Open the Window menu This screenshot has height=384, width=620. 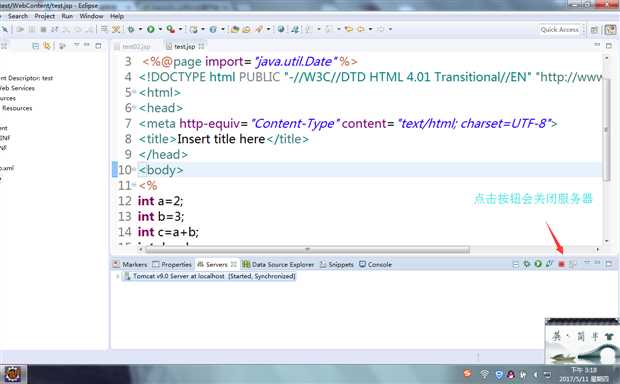pyautogui.click(x=91, y=16)
